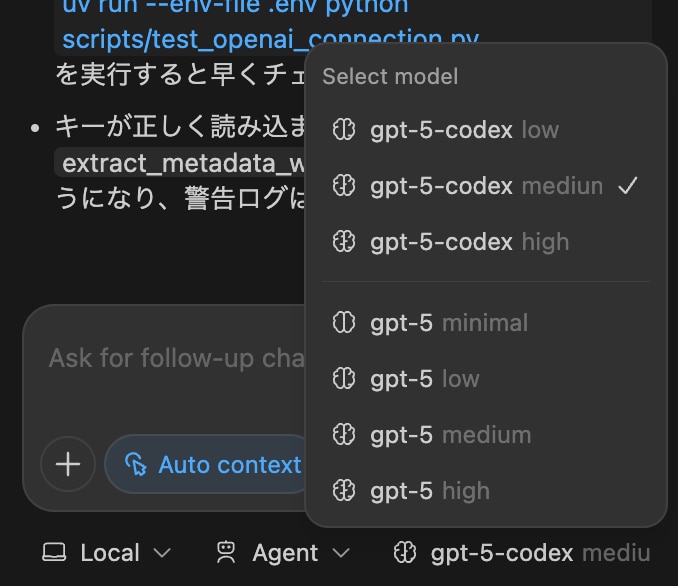Click the plus attachment icon

tap(68, 464)
